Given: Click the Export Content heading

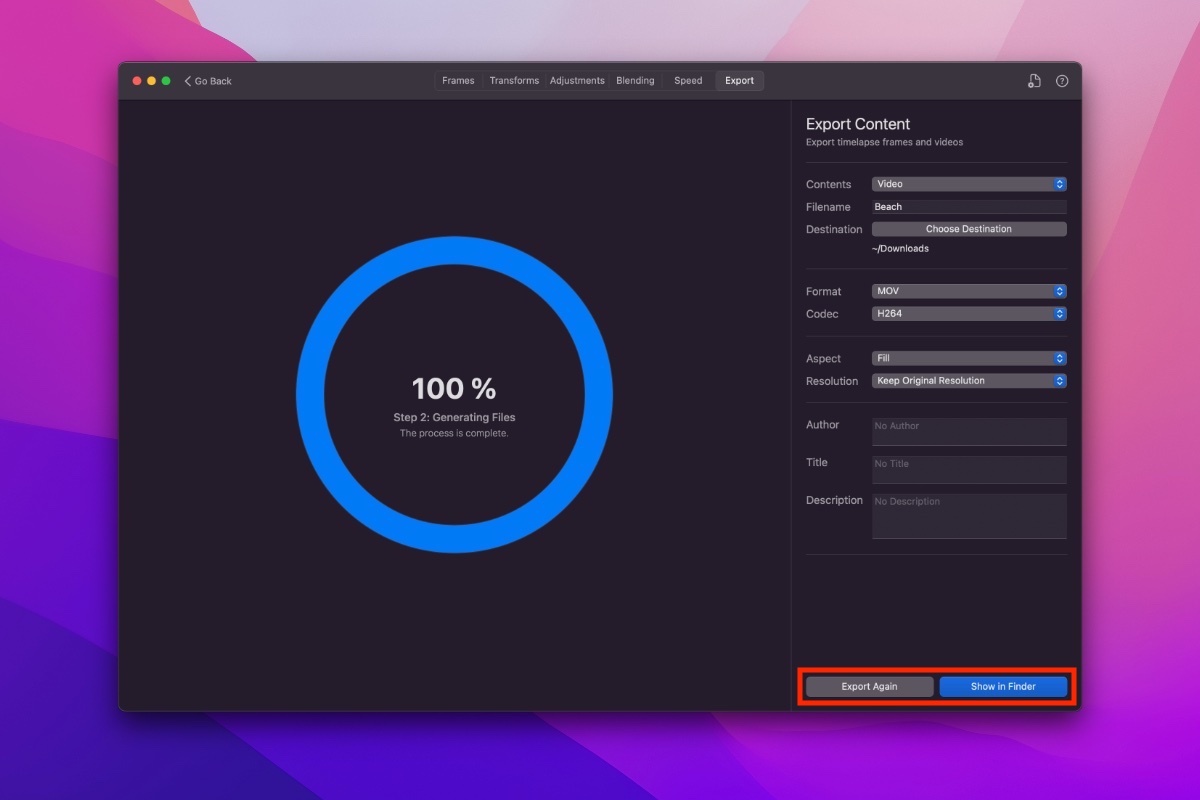Looking at the screenshot, I should [858, 124].
